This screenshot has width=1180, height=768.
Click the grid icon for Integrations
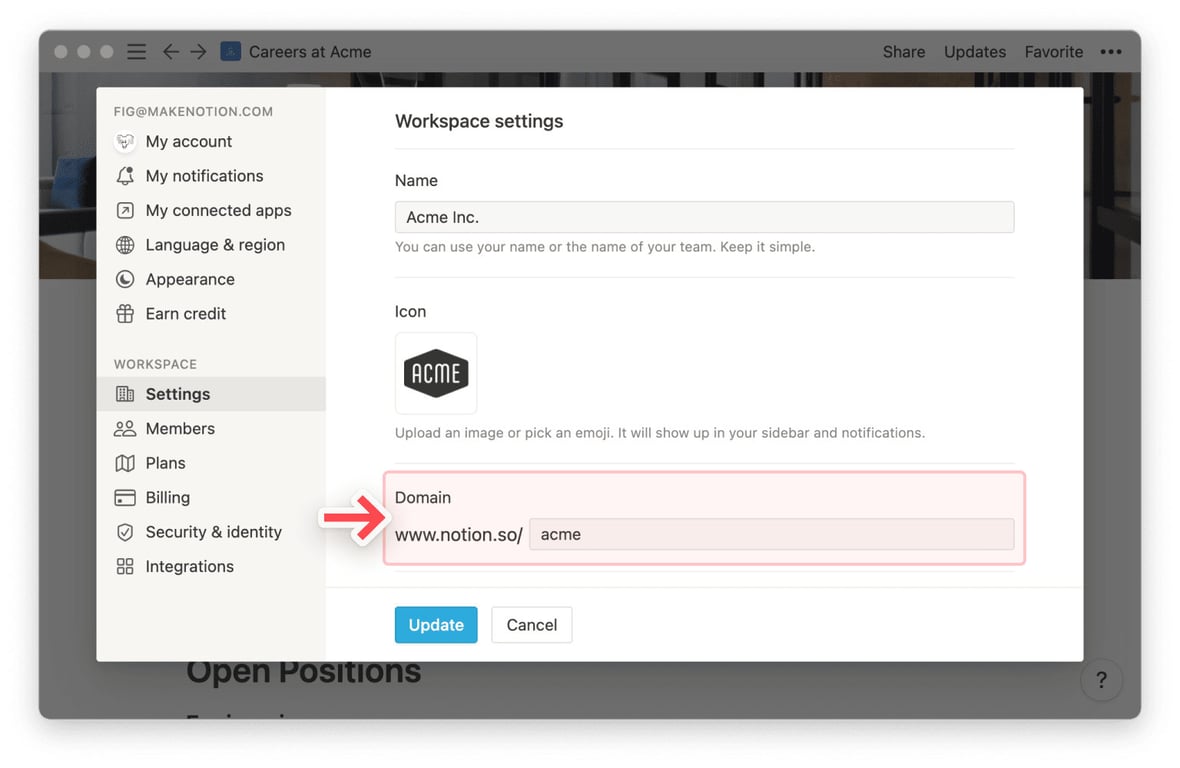pos(125,567)
